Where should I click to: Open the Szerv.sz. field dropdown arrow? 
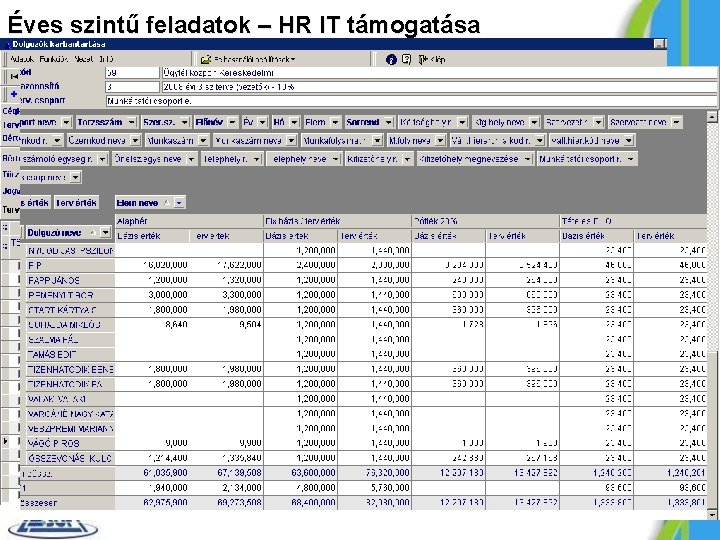184,122
